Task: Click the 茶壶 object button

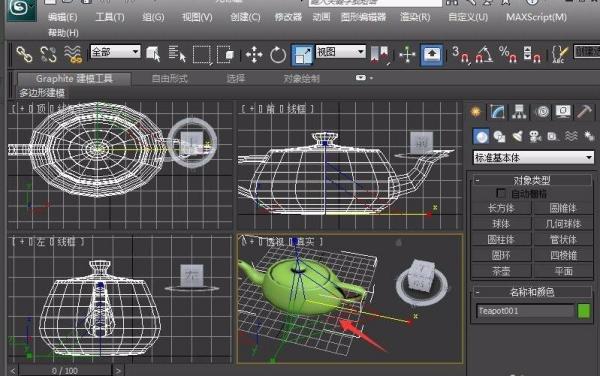Action: (501, 271)
